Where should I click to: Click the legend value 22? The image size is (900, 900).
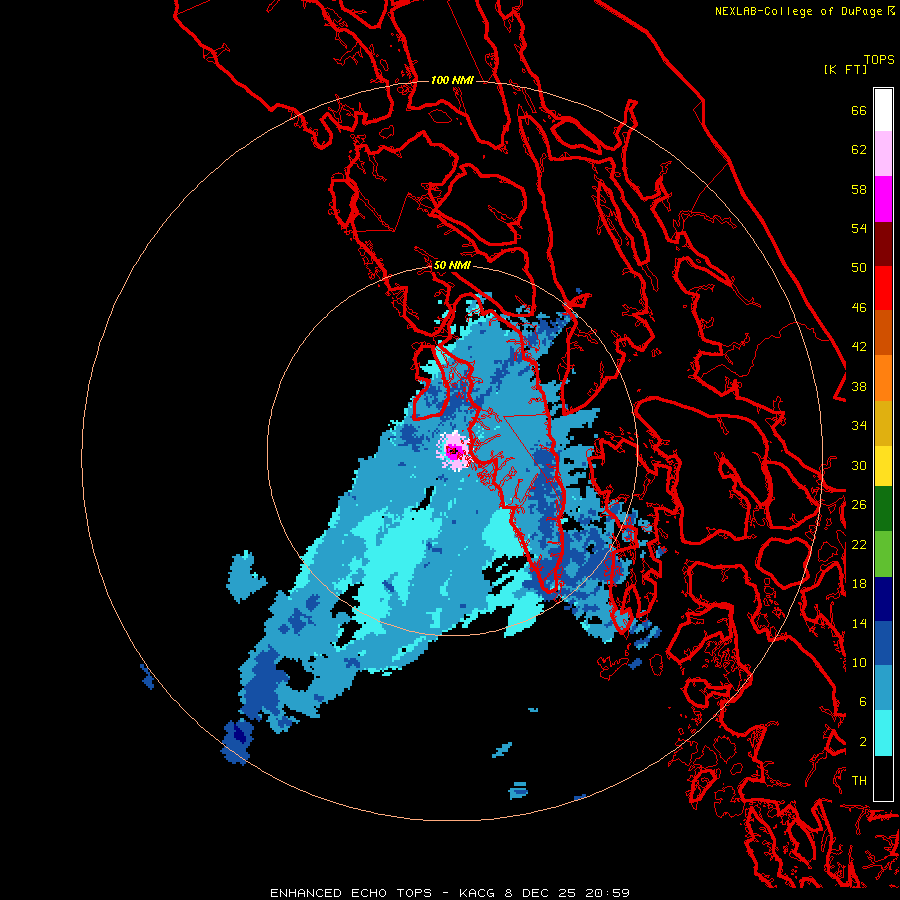point(859,544)
